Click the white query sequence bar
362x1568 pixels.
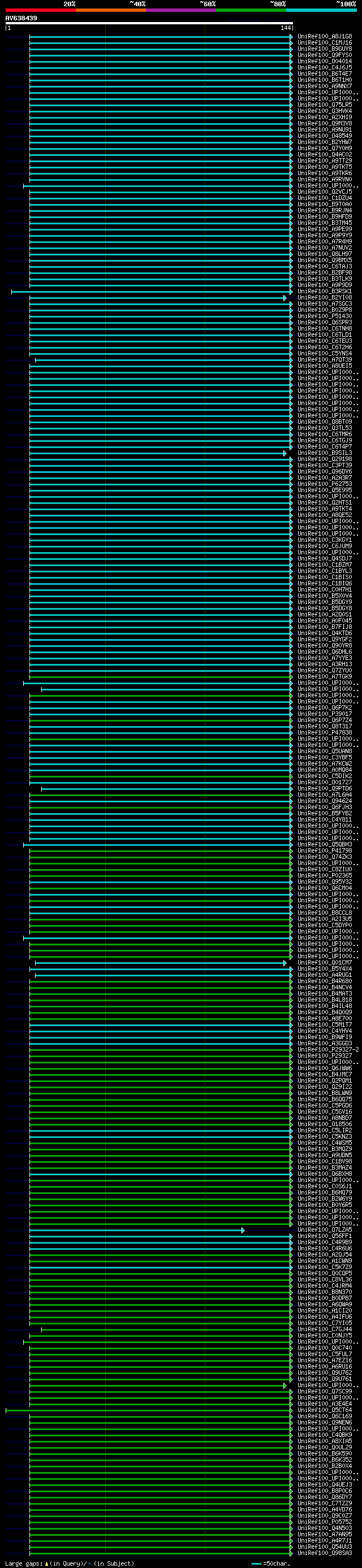pos(149,23)
